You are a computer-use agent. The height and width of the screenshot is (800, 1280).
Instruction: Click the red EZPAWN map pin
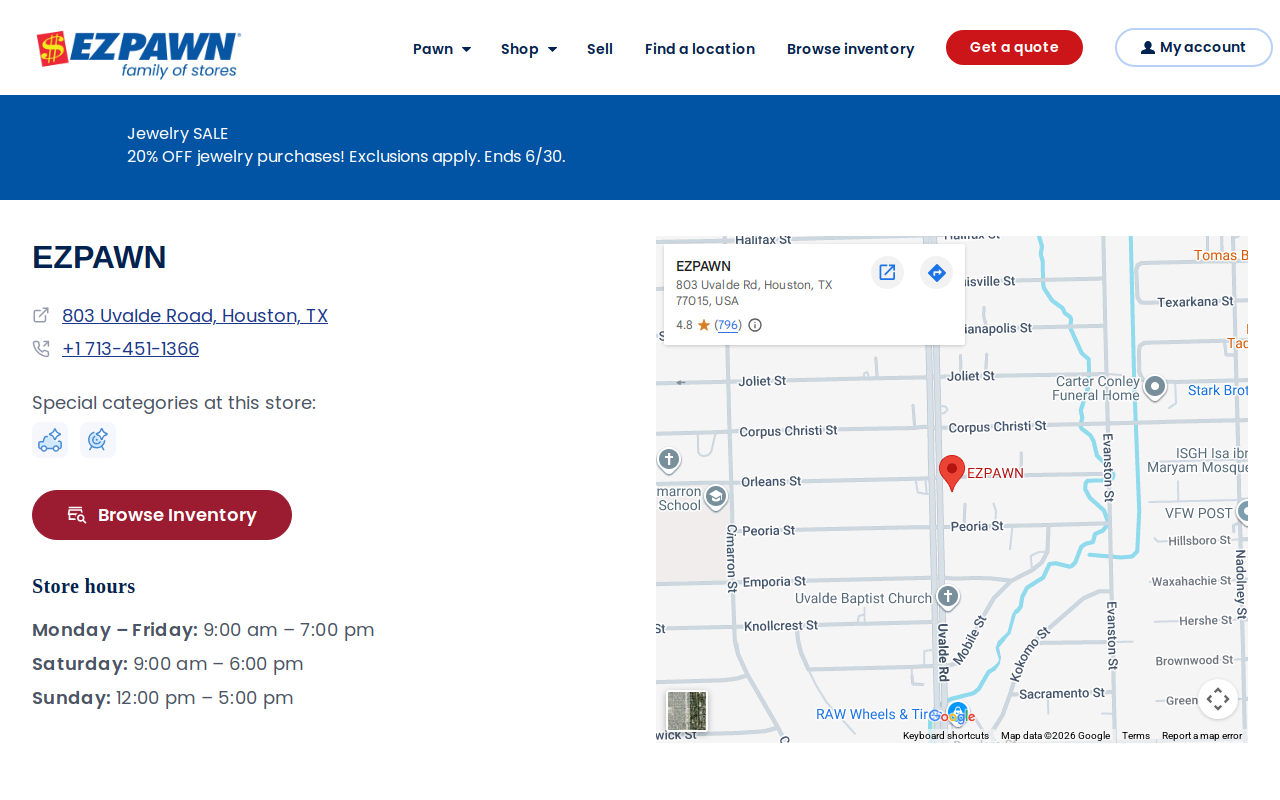pos(952,473)
